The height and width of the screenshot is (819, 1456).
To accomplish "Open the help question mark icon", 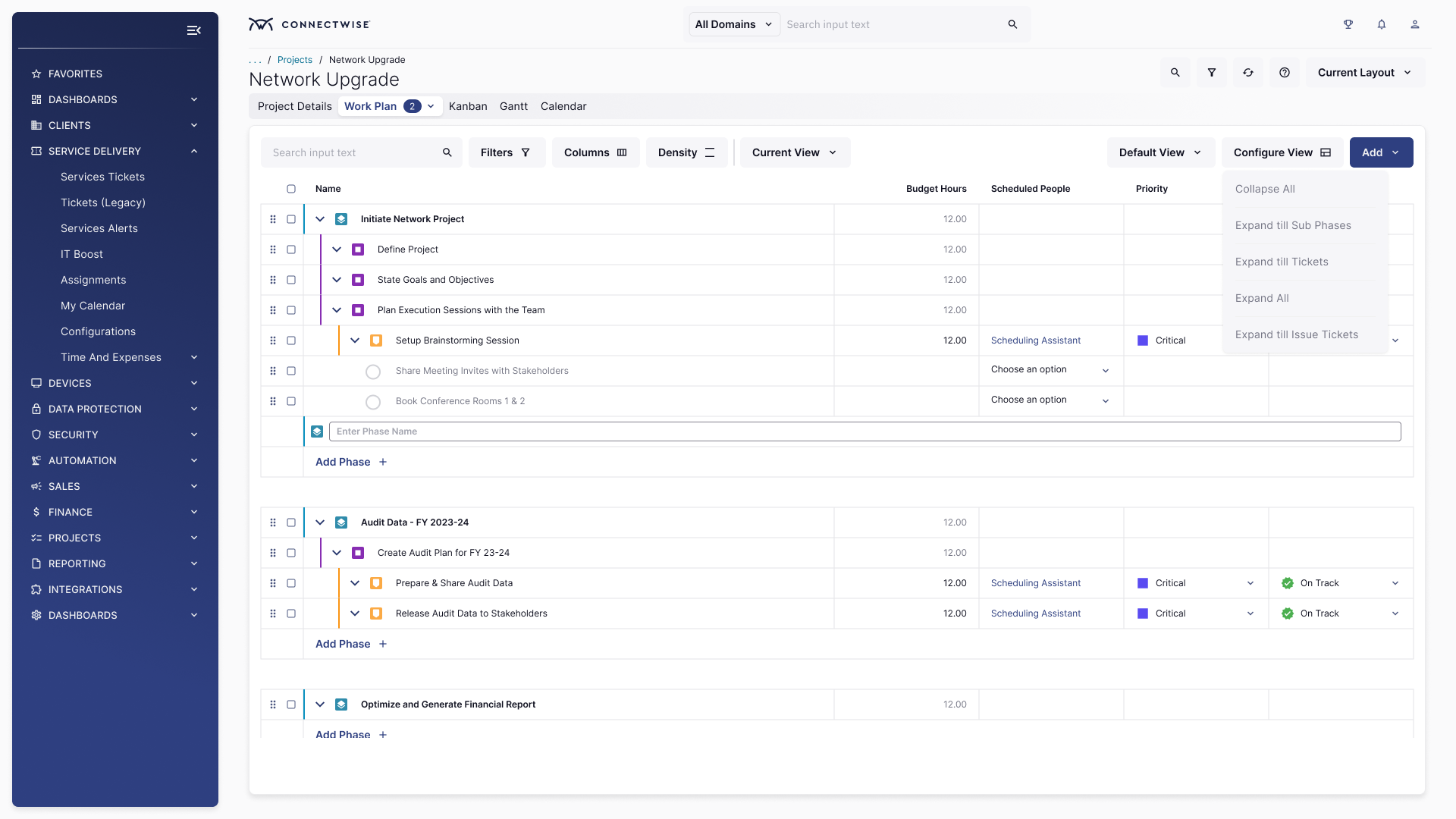I will (x=1285, y=73).
